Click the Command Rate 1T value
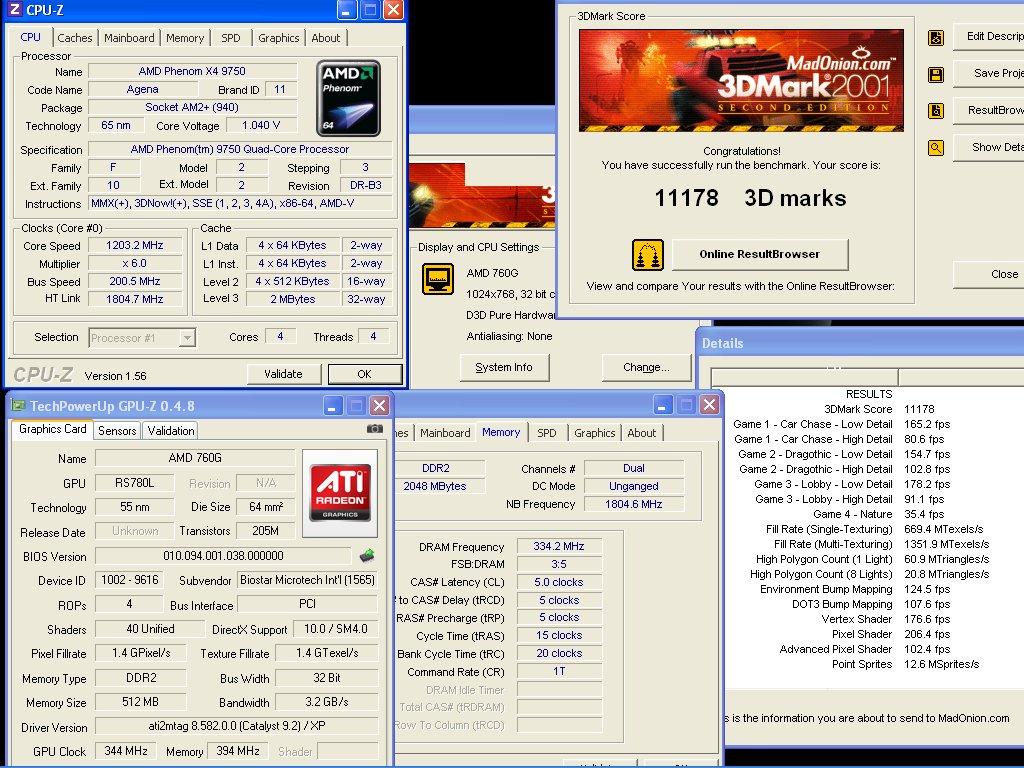This screenshot has height=768, width=1024. [x=558, y=671]
